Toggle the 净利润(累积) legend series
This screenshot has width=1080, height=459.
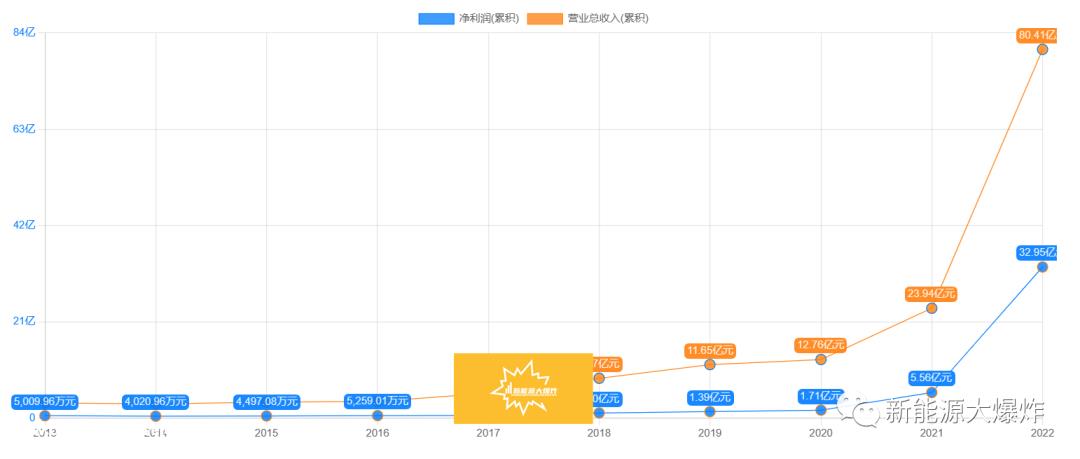[x=469, y=19]
